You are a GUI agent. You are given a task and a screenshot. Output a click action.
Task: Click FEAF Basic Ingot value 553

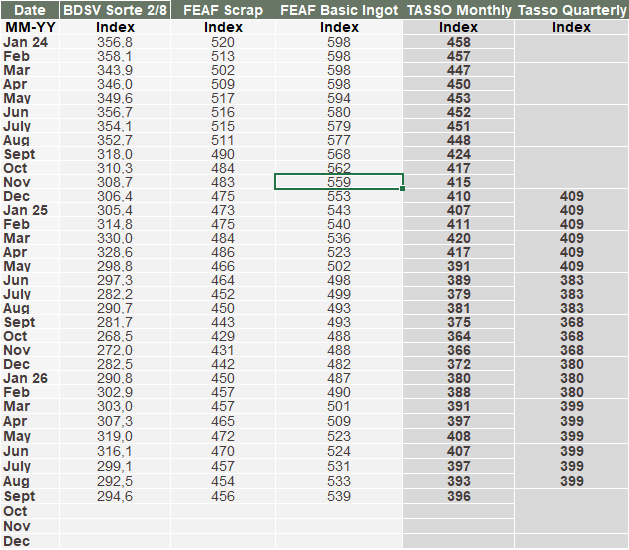(x=339, y=196)
